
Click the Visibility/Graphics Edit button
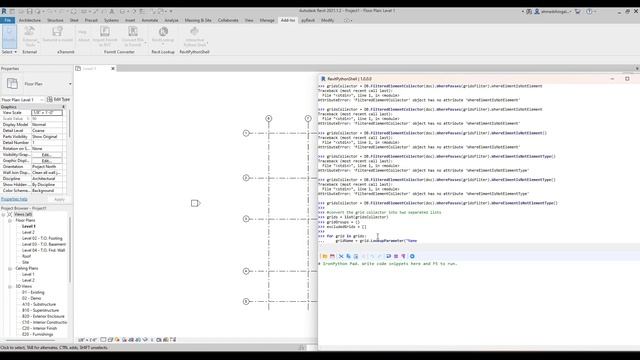(x=47, y=155)
